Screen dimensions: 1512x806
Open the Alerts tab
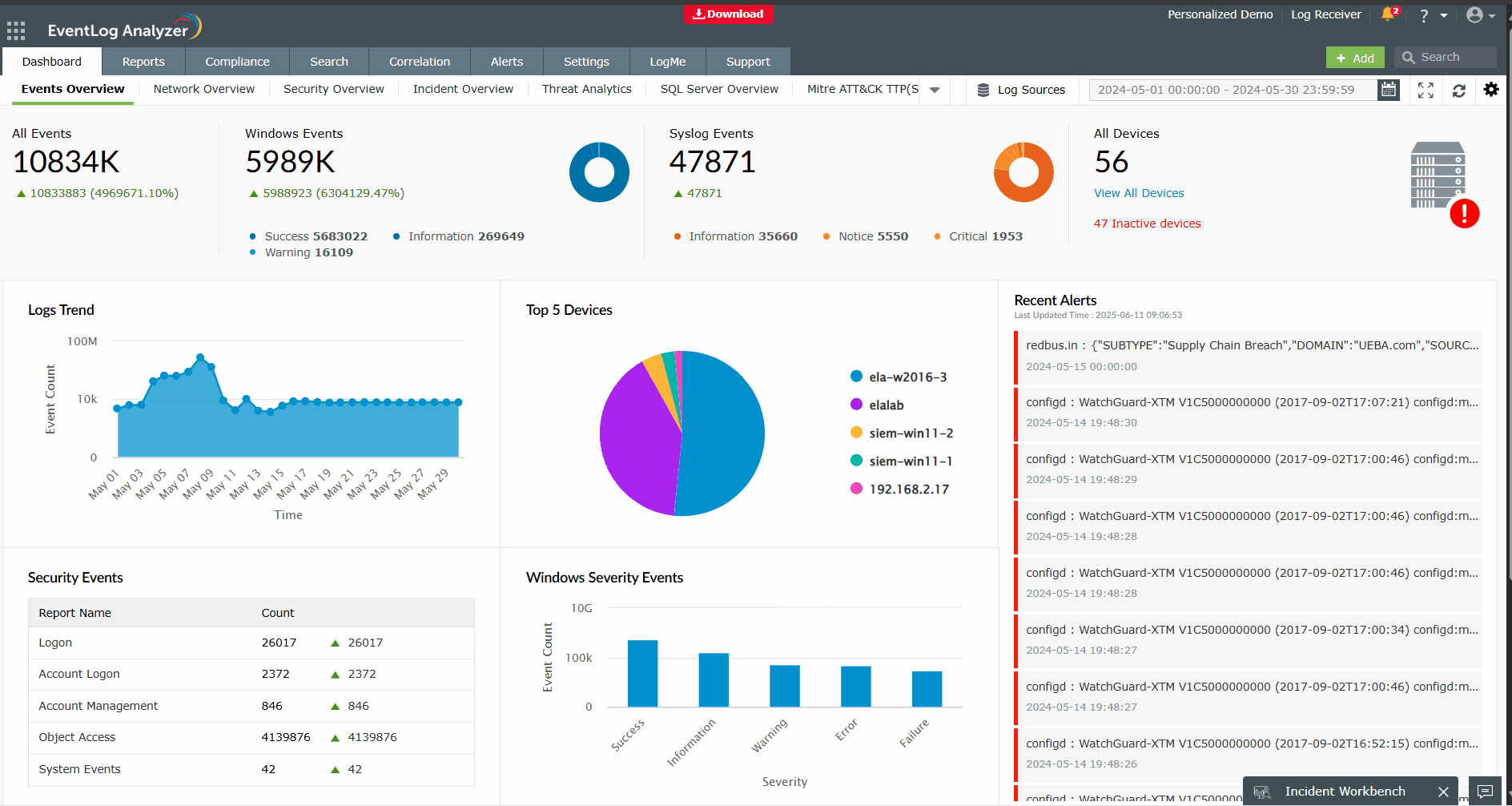(507, 62)
